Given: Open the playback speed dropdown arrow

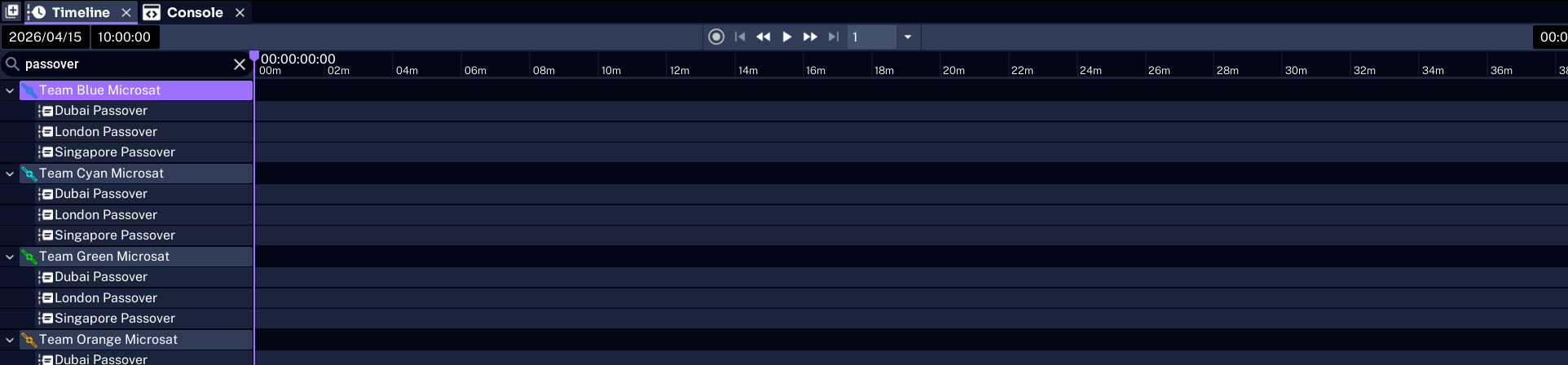Looking at the screenshot, I should [x=908, y=37].
